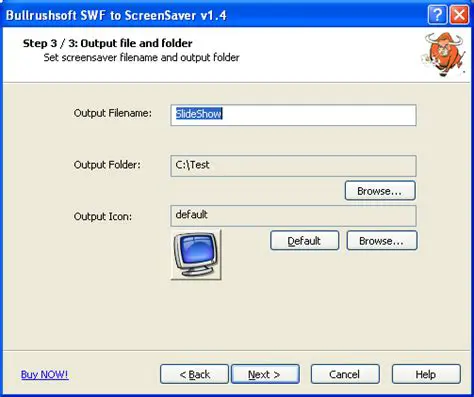Click the 'Step 3 / 3: Output file and folder' heading

click(108, 43)
